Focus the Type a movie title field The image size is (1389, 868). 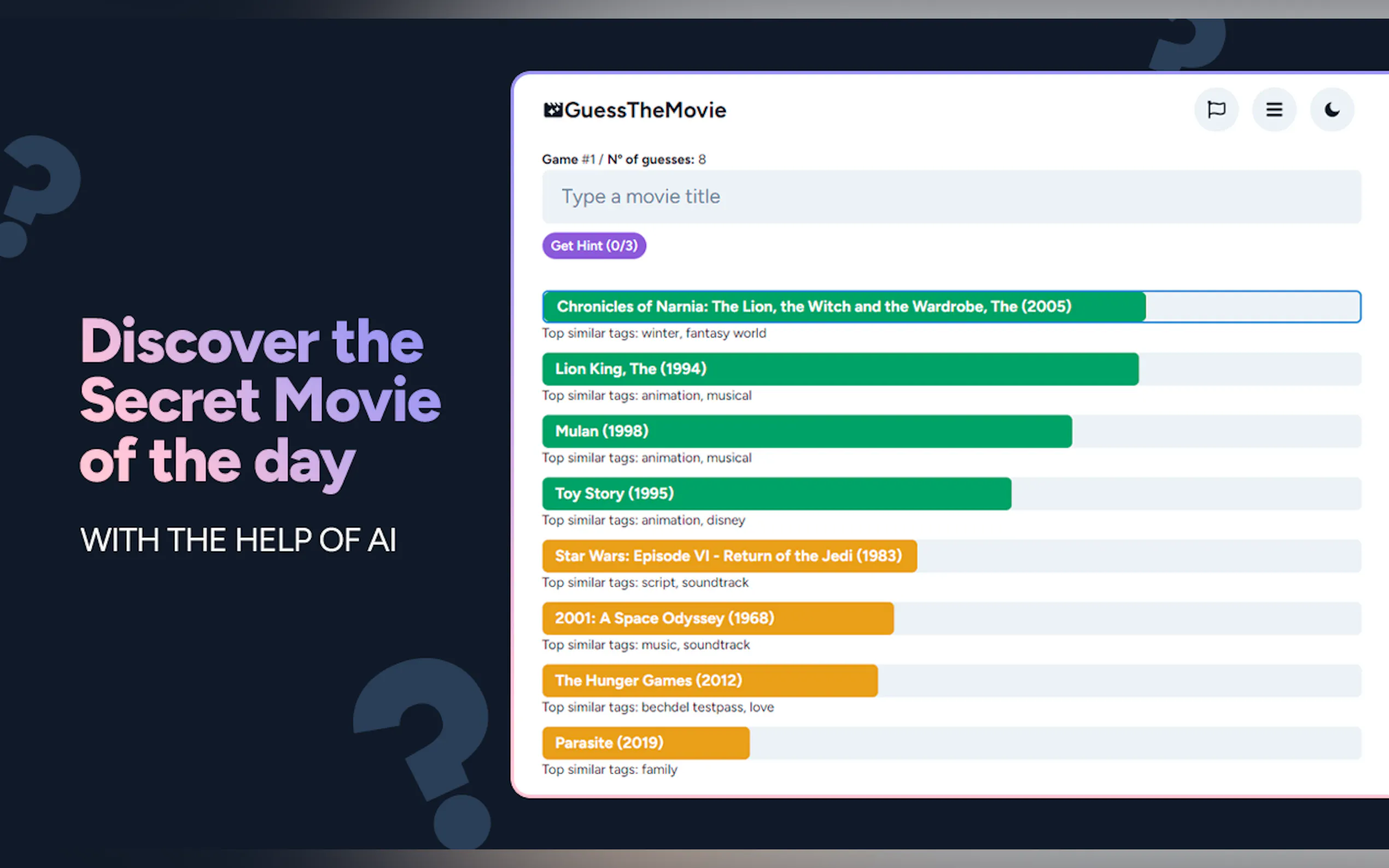(x=952, y=197)
